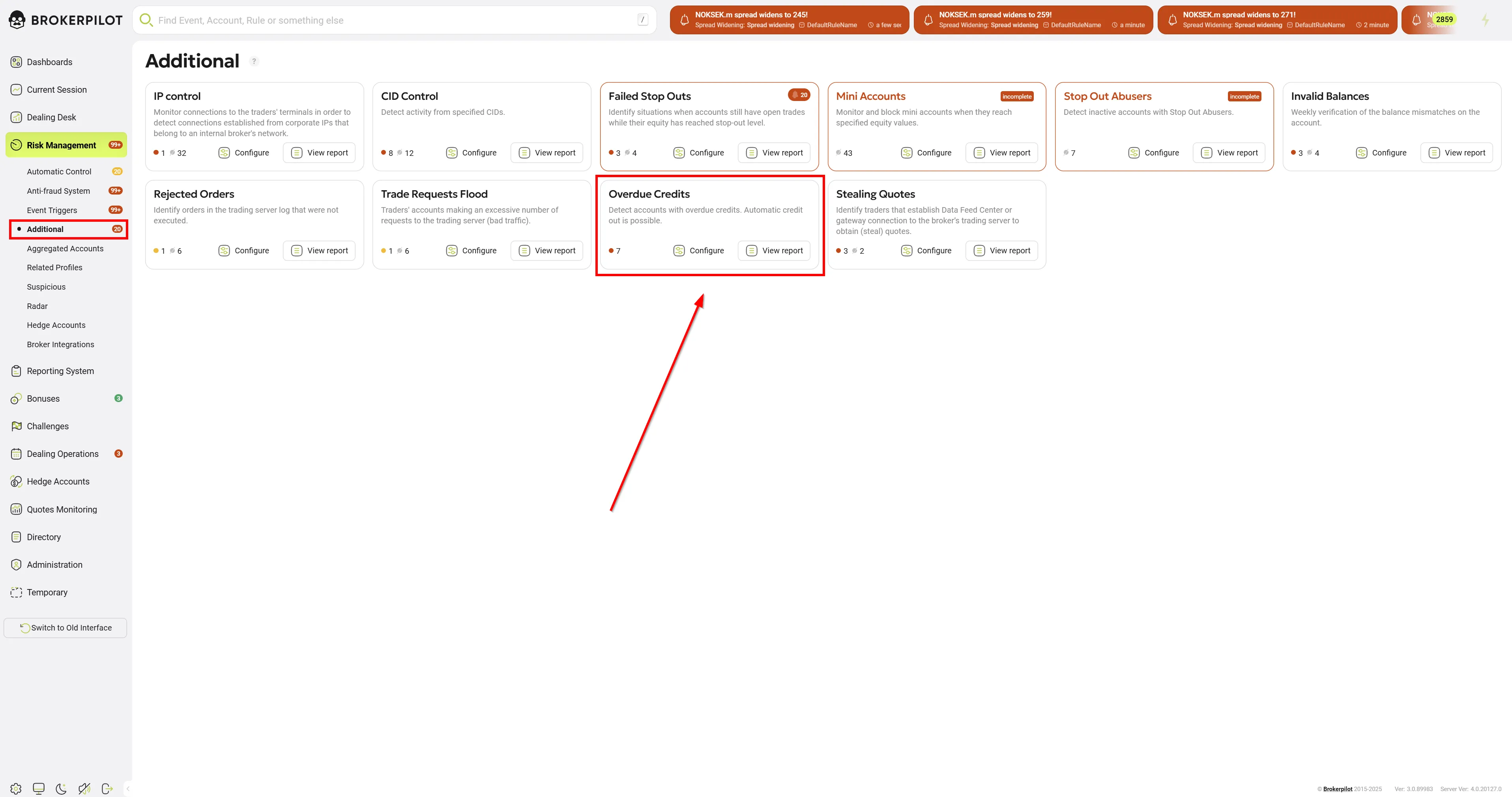
Task: View report for Failed Stop Outs
Action: tap(774, 153)
